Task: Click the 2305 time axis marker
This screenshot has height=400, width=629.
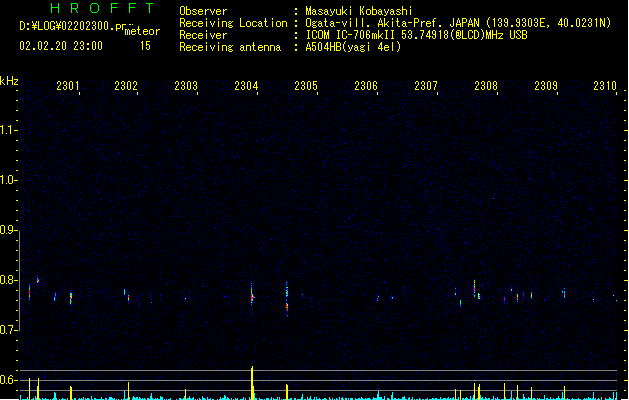Action: 306,86
